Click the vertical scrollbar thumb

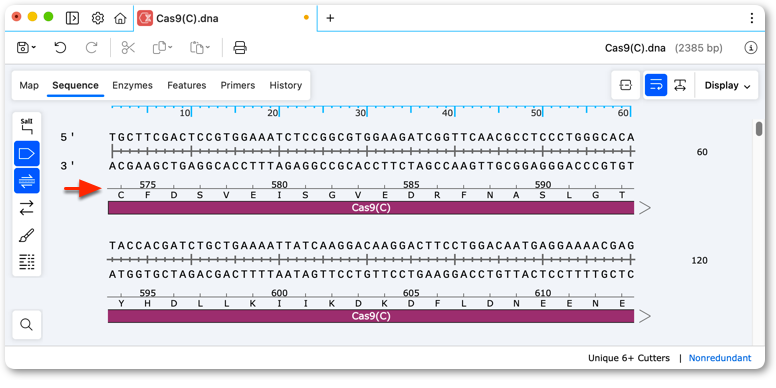759,129
